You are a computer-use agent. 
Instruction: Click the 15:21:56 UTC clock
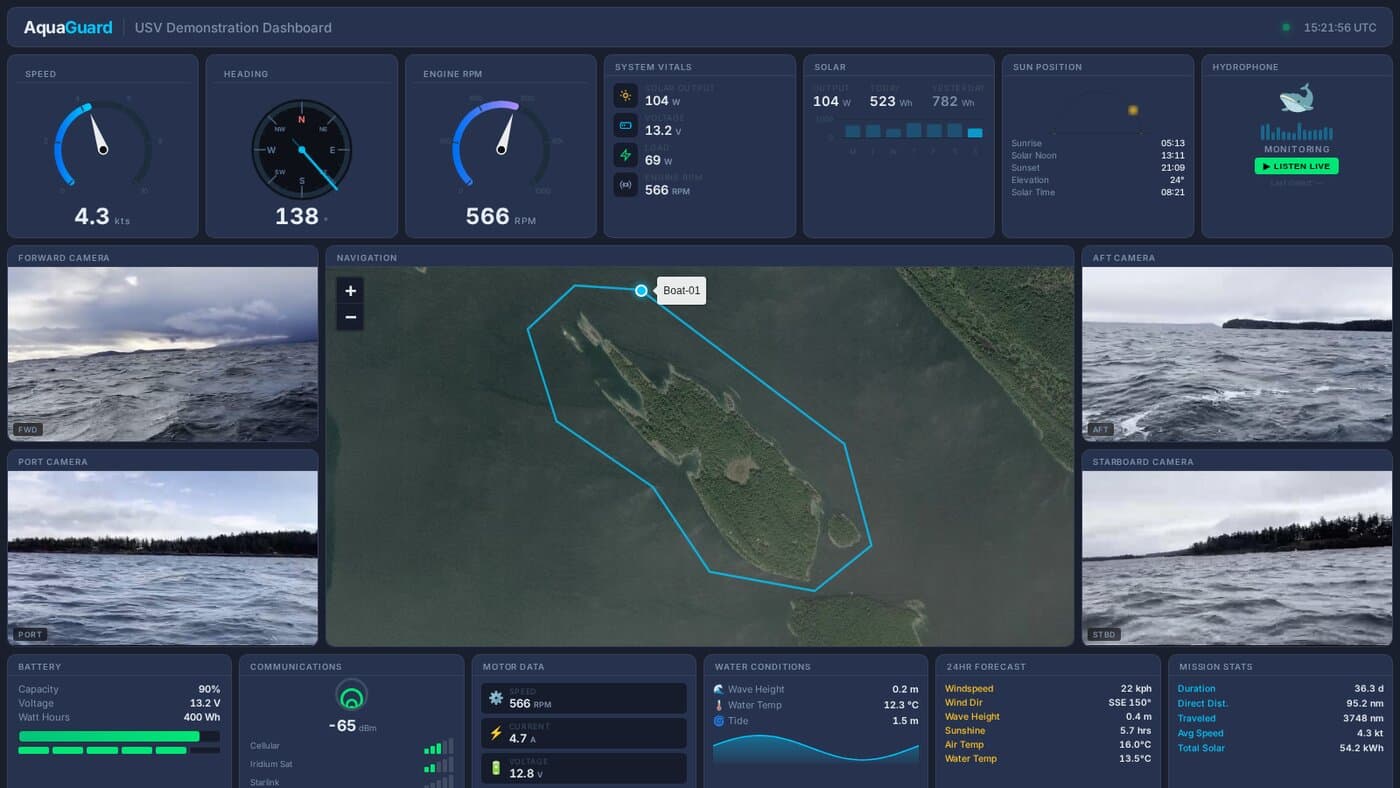1340,28
